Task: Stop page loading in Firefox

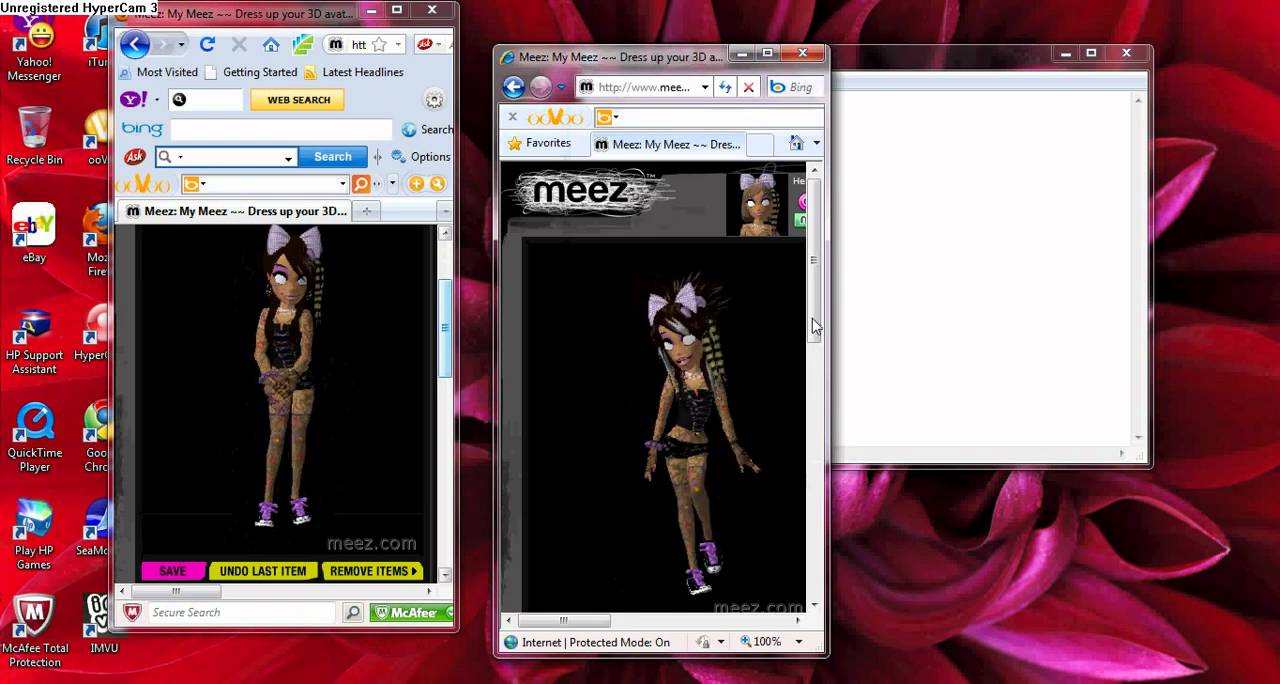Action: 239,44
